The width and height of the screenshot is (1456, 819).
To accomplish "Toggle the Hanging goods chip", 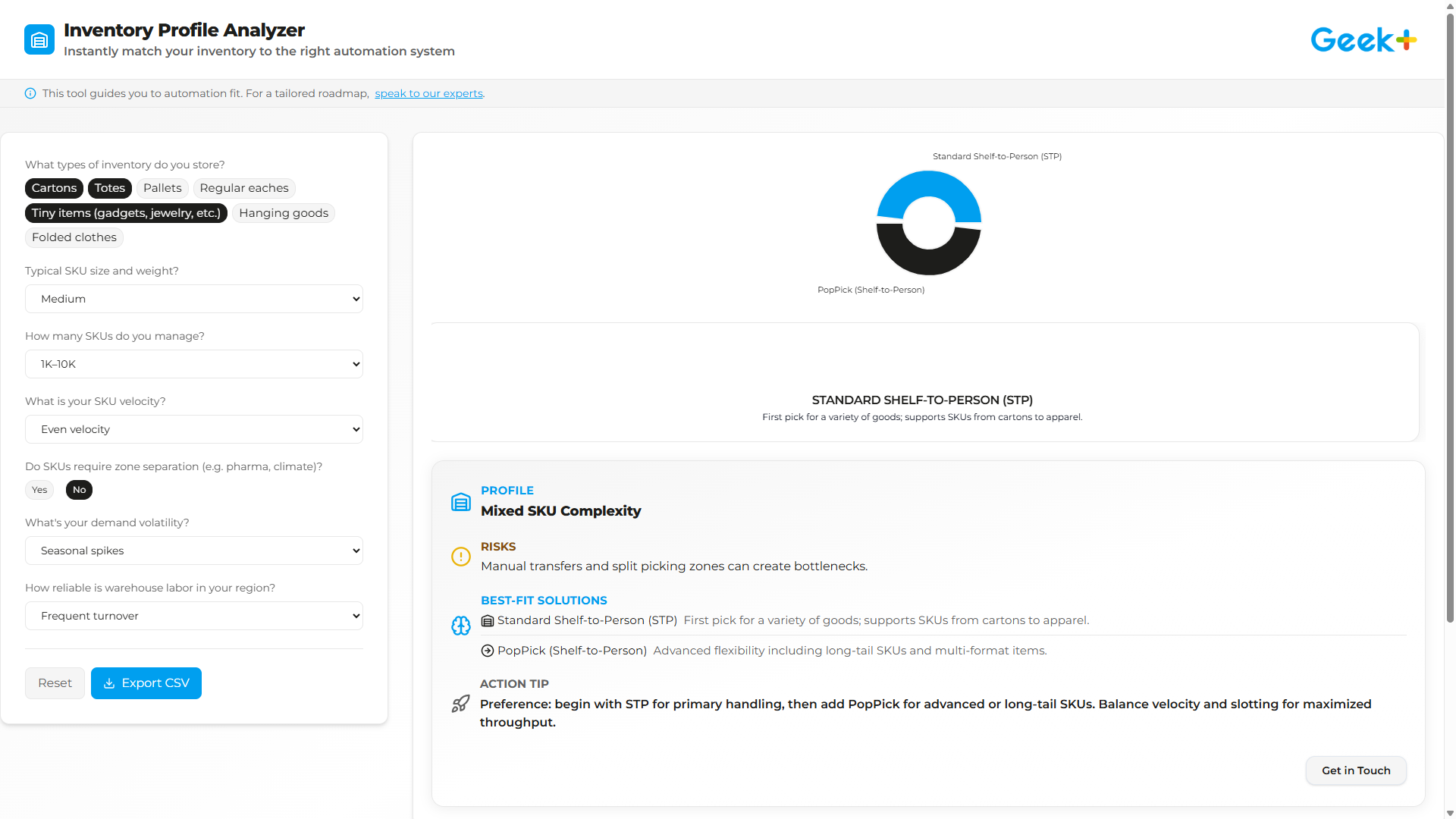I will [x=283, y=213].
